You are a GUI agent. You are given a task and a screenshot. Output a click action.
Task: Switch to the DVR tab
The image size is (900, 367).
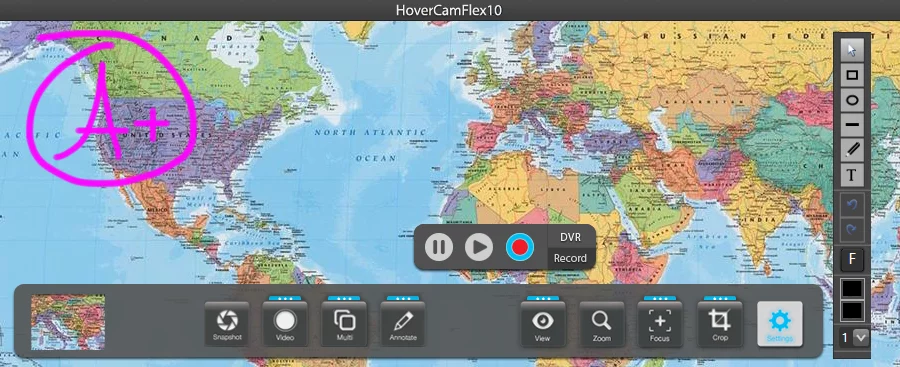click(x=570, y=237)
